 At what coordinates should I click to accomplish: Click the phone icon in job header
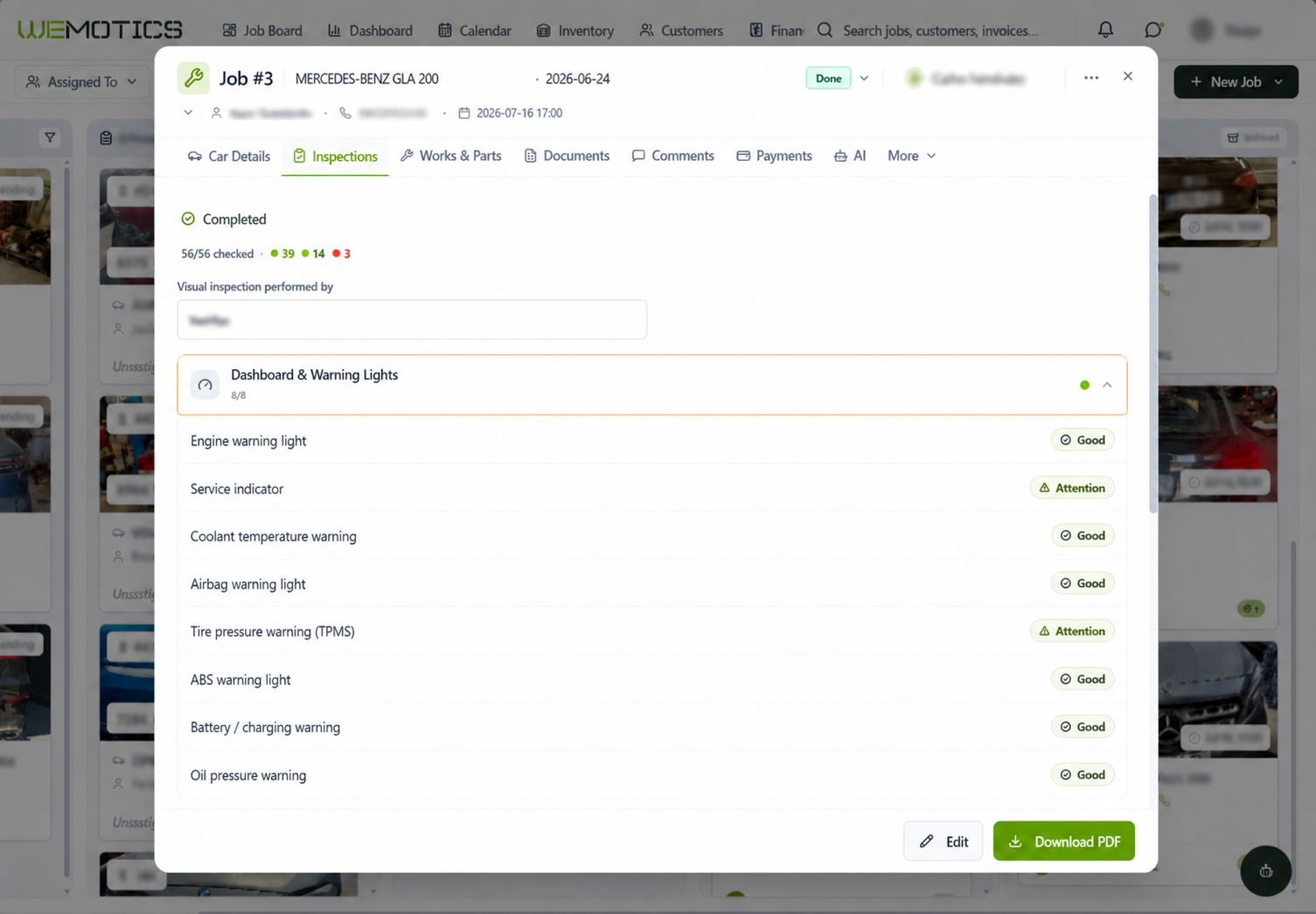tap(345, 113)
